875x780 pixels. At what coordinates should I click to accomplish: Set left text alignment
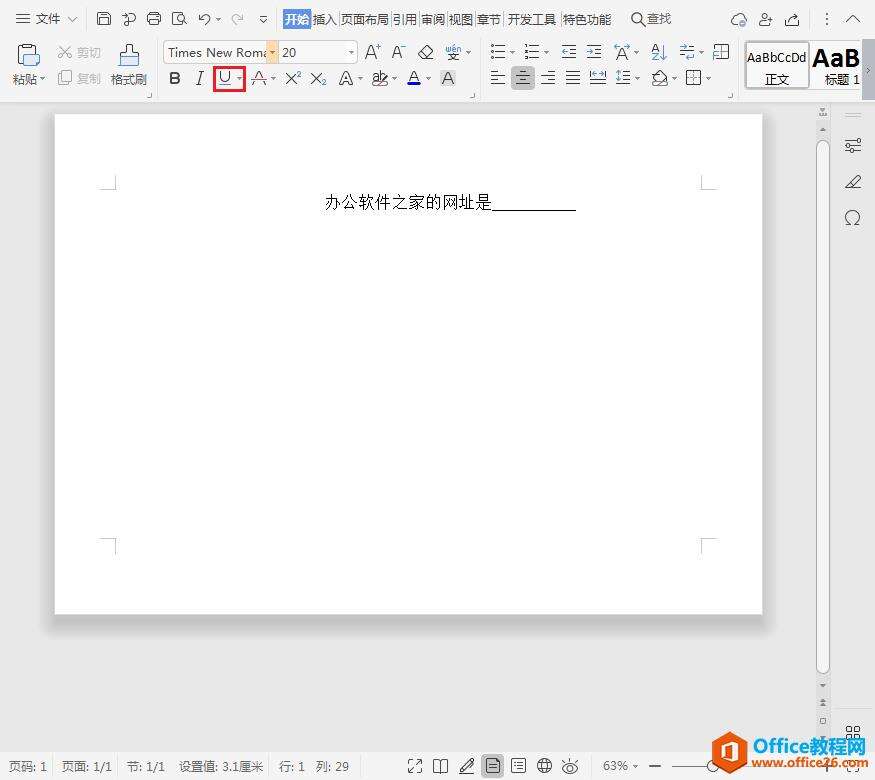point(497,78)
